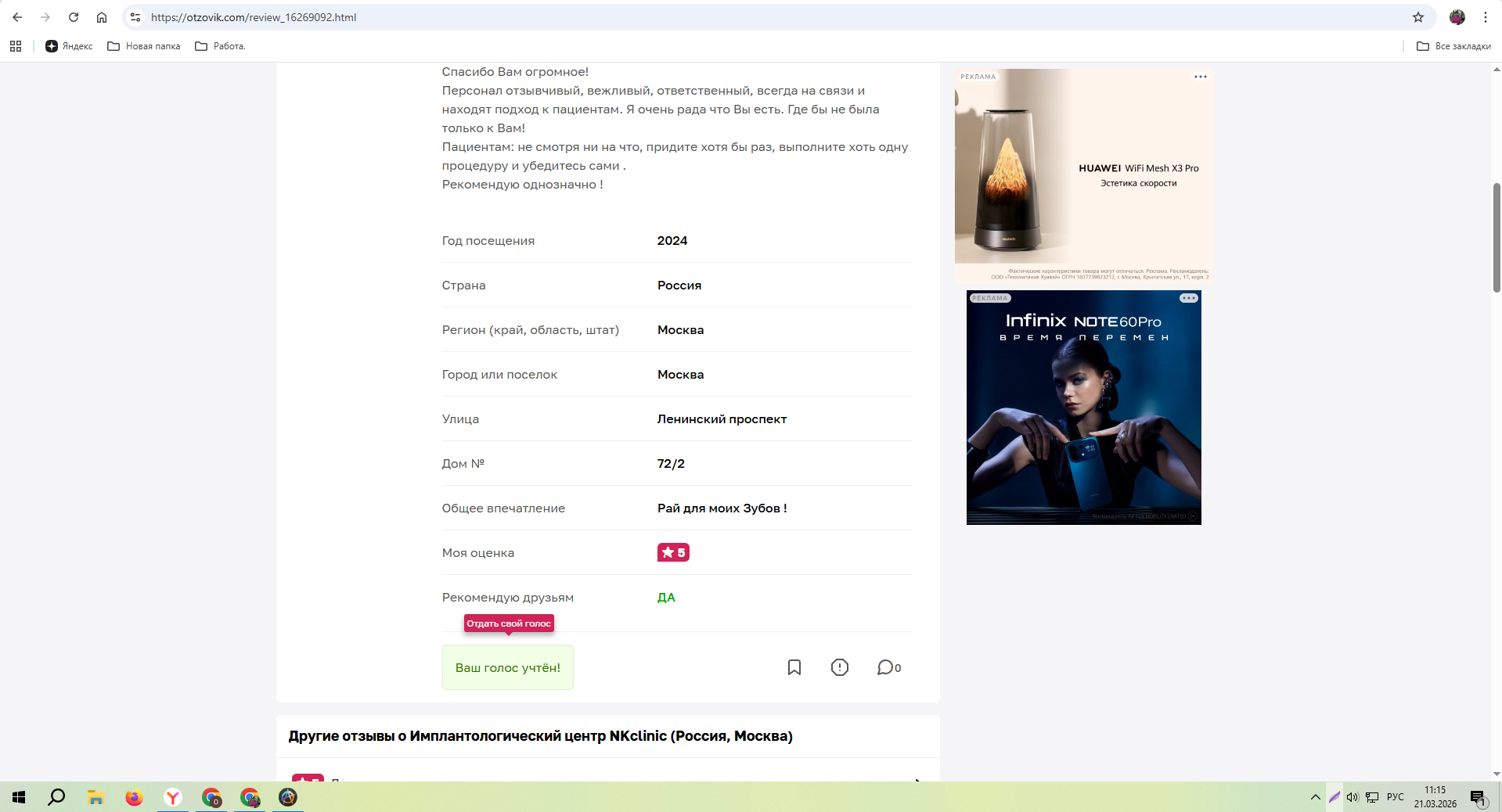This screenshot has width=1502, height=812.
Task: Show hidden tray icons chevron
Action: pos(1315,797)
